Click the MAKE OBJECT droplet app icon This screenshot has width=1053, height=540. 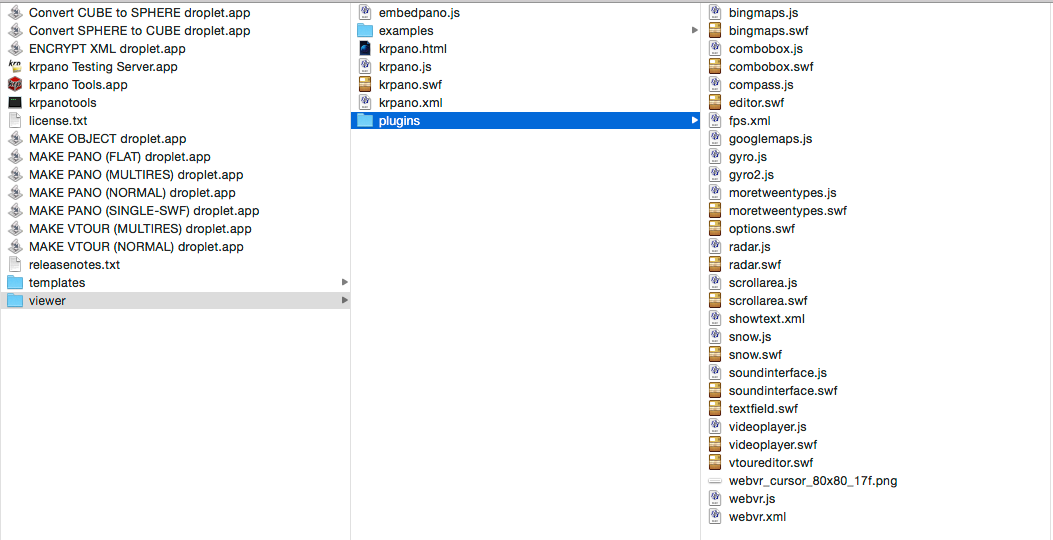click(x=15, y=138)
